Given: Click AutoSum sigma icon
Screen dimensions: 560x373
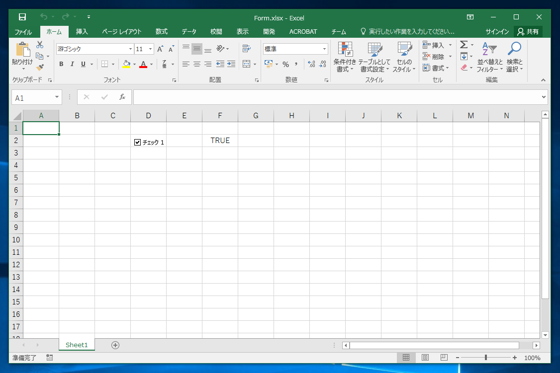Looking at the screenshot, I should point(464,45).
